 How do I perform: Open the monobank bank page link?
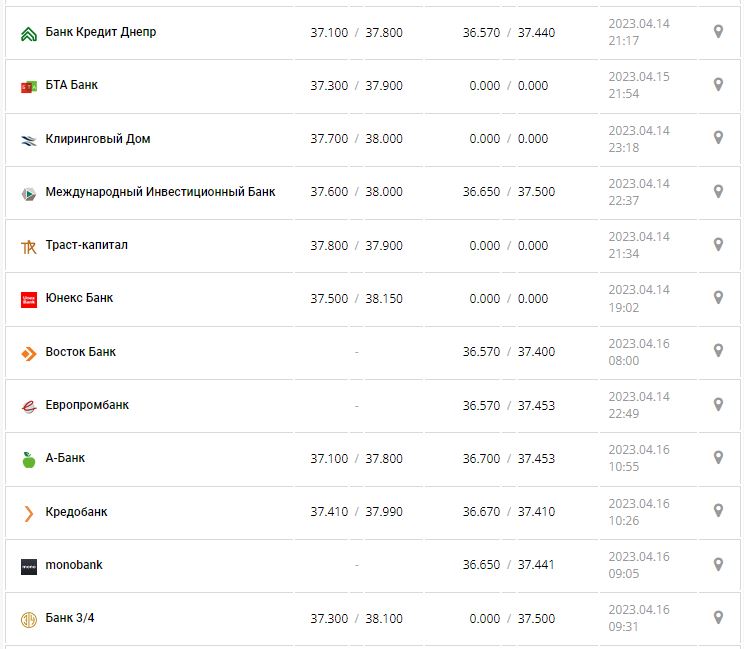[74, 565]
